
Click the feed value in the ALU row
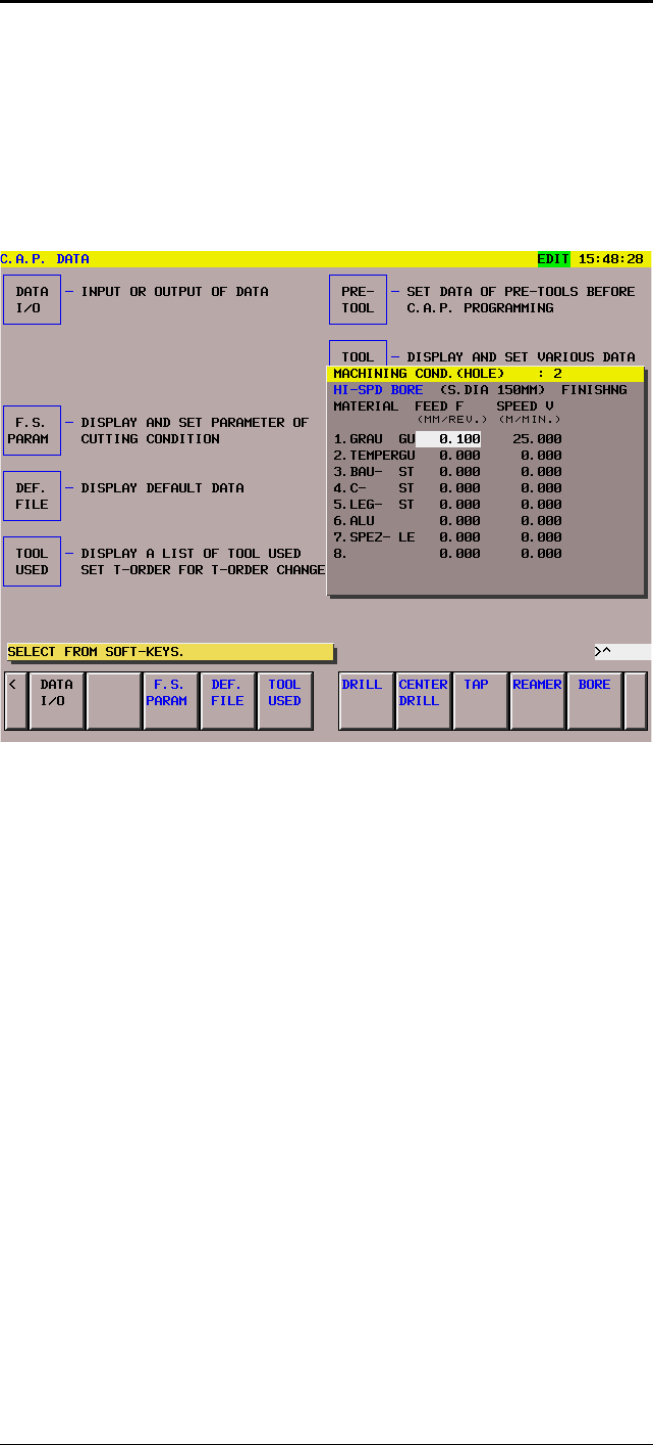459,521
